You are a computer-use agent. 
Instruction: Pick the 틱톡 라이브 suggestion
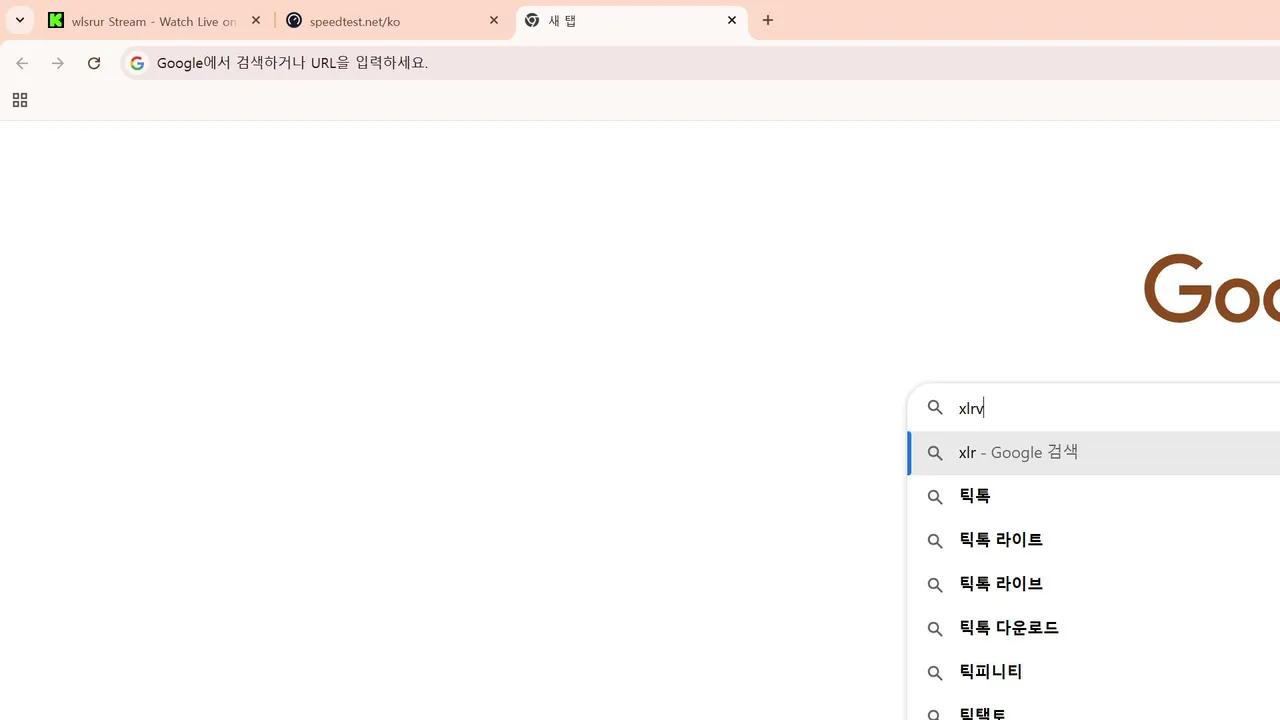click(1094, 585)
